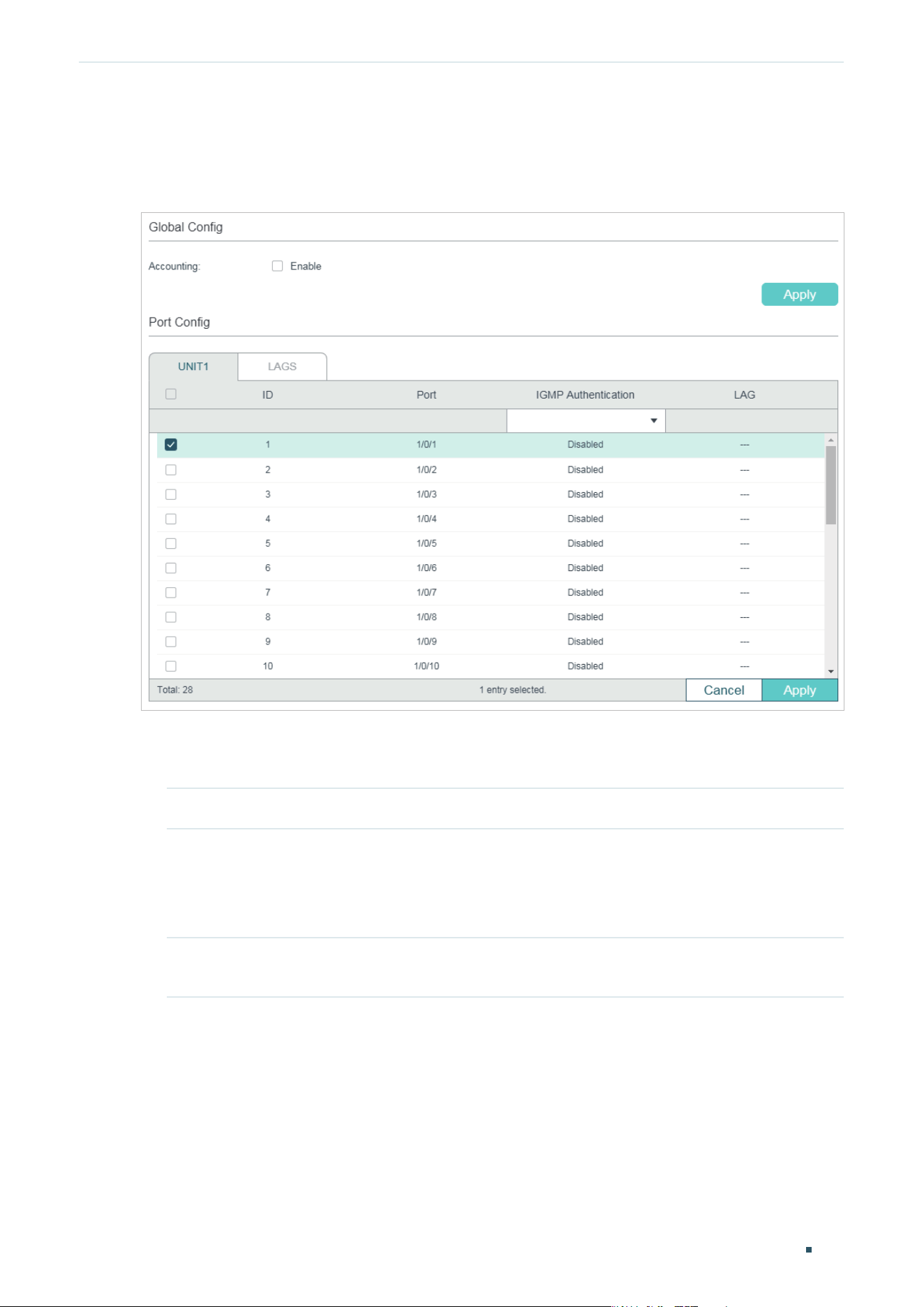Select the checkbox for port 1/0/6
This screenshot has width=924, height=1307.
(x=171, y=568)
